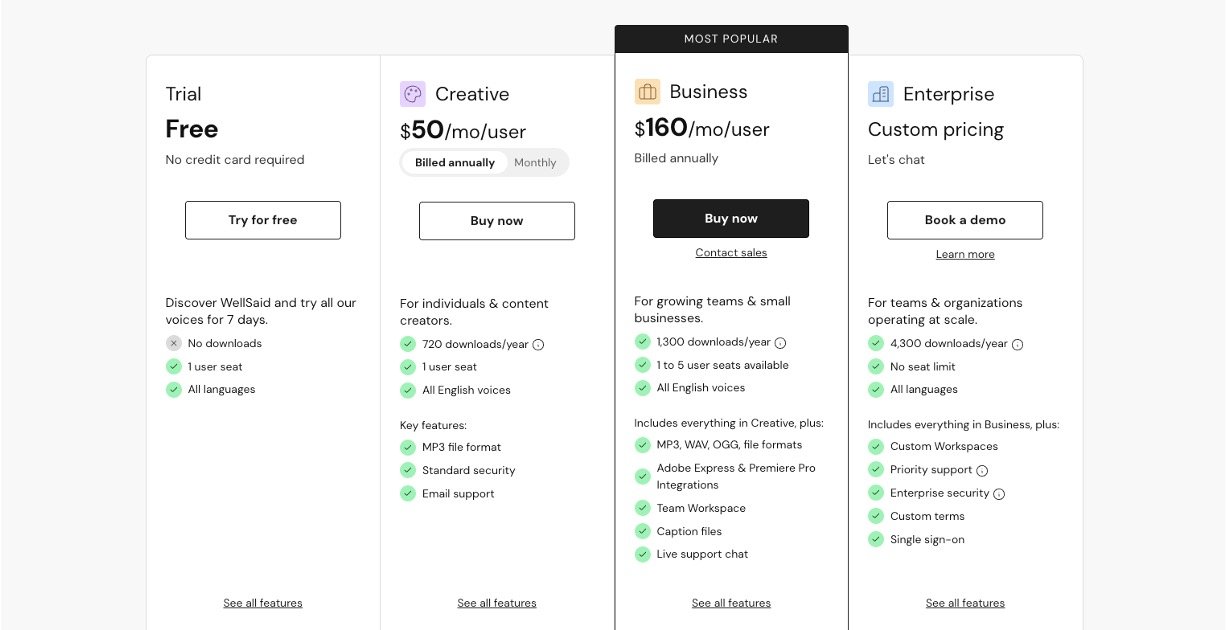Click the grey X icon by No downloads
Screen dimensions: 1226x630
coord(174,343)
